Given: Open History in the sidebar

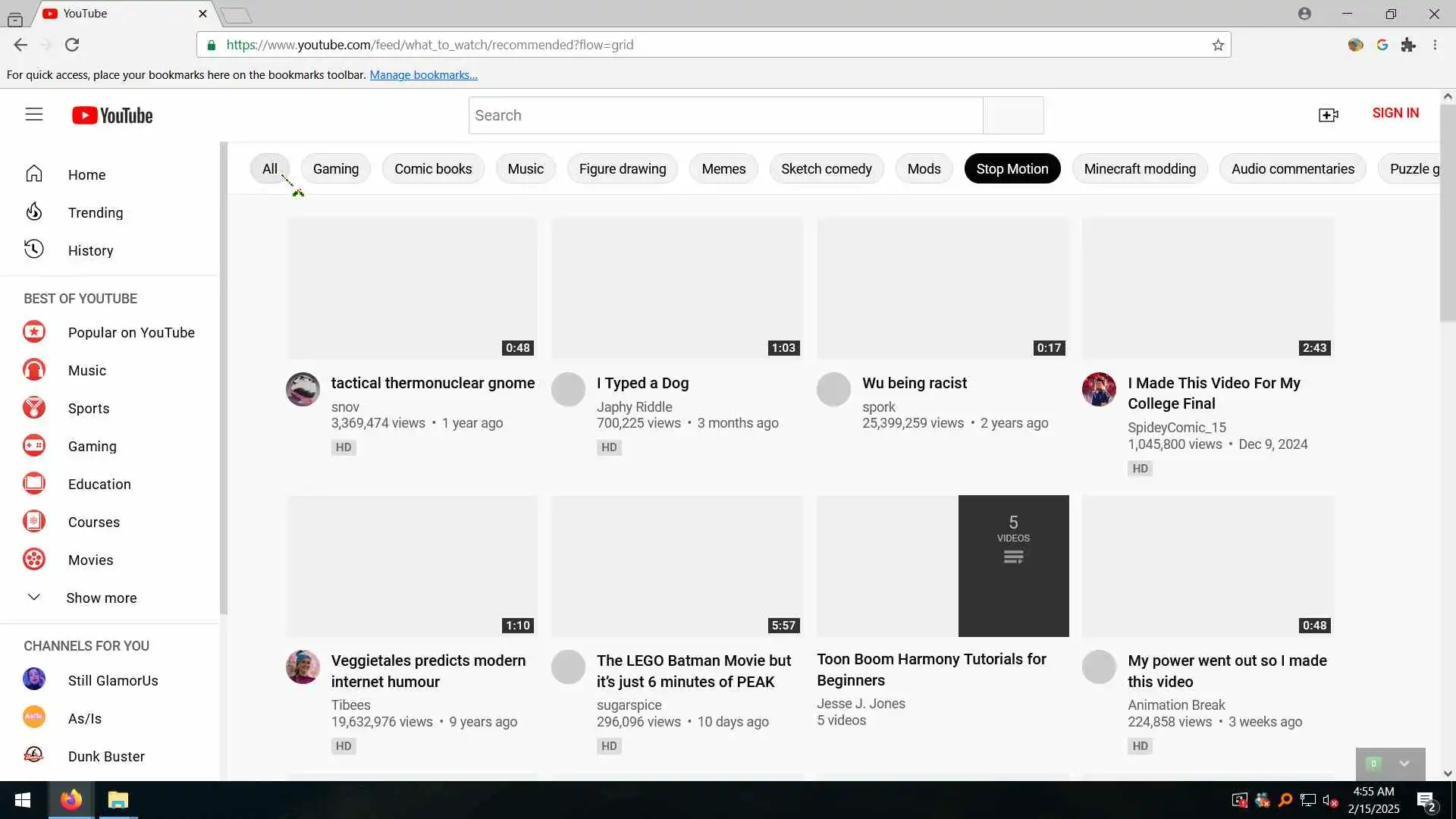Looking at the screenshot, I should (90, 250).
